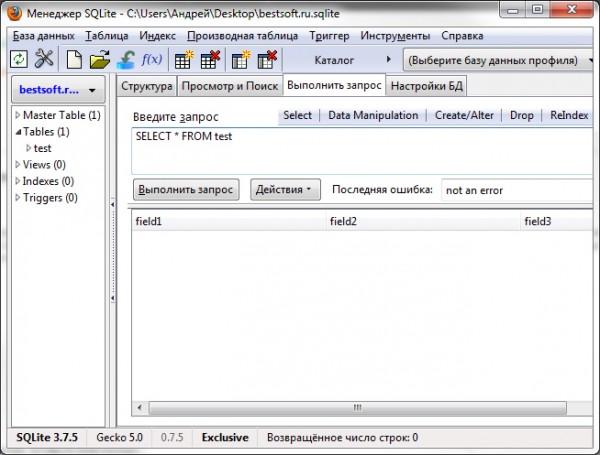Switch to the Настройки БД tab
Viewport: 600px width, 455px height.
click(x=427, y=86)
